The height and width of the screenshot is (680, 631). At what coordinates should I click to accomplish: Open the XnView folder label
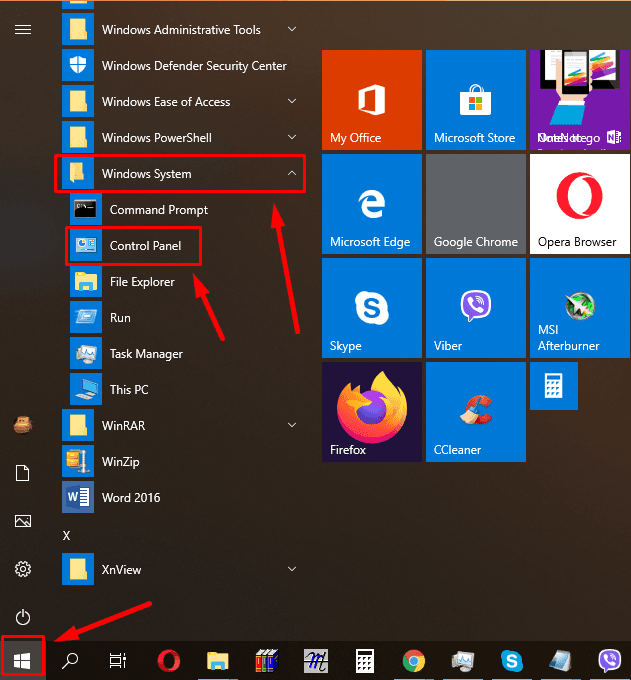coord(121,569)
